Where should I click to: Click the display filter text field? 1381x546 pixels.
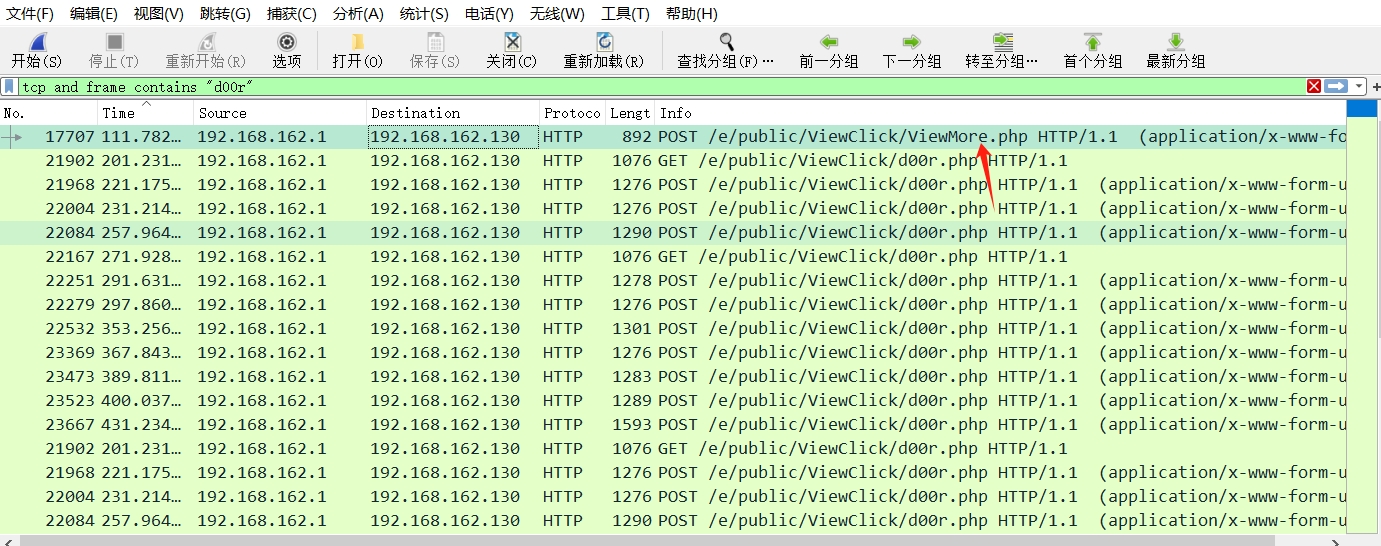660,87
